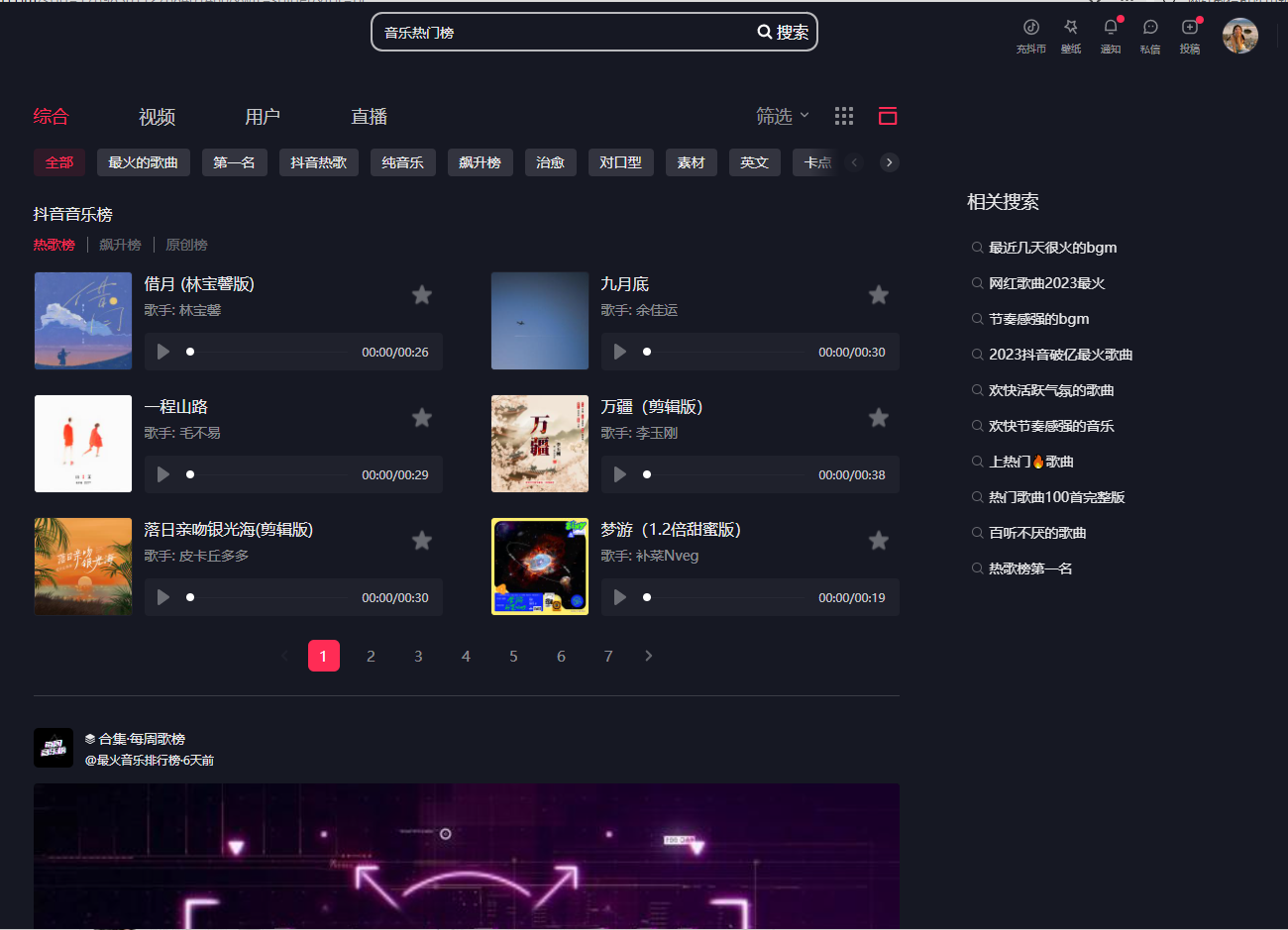Open album cover of 落日亲吻银光海
Viewport: 1288px width, 930px height.
coord(83,567)
